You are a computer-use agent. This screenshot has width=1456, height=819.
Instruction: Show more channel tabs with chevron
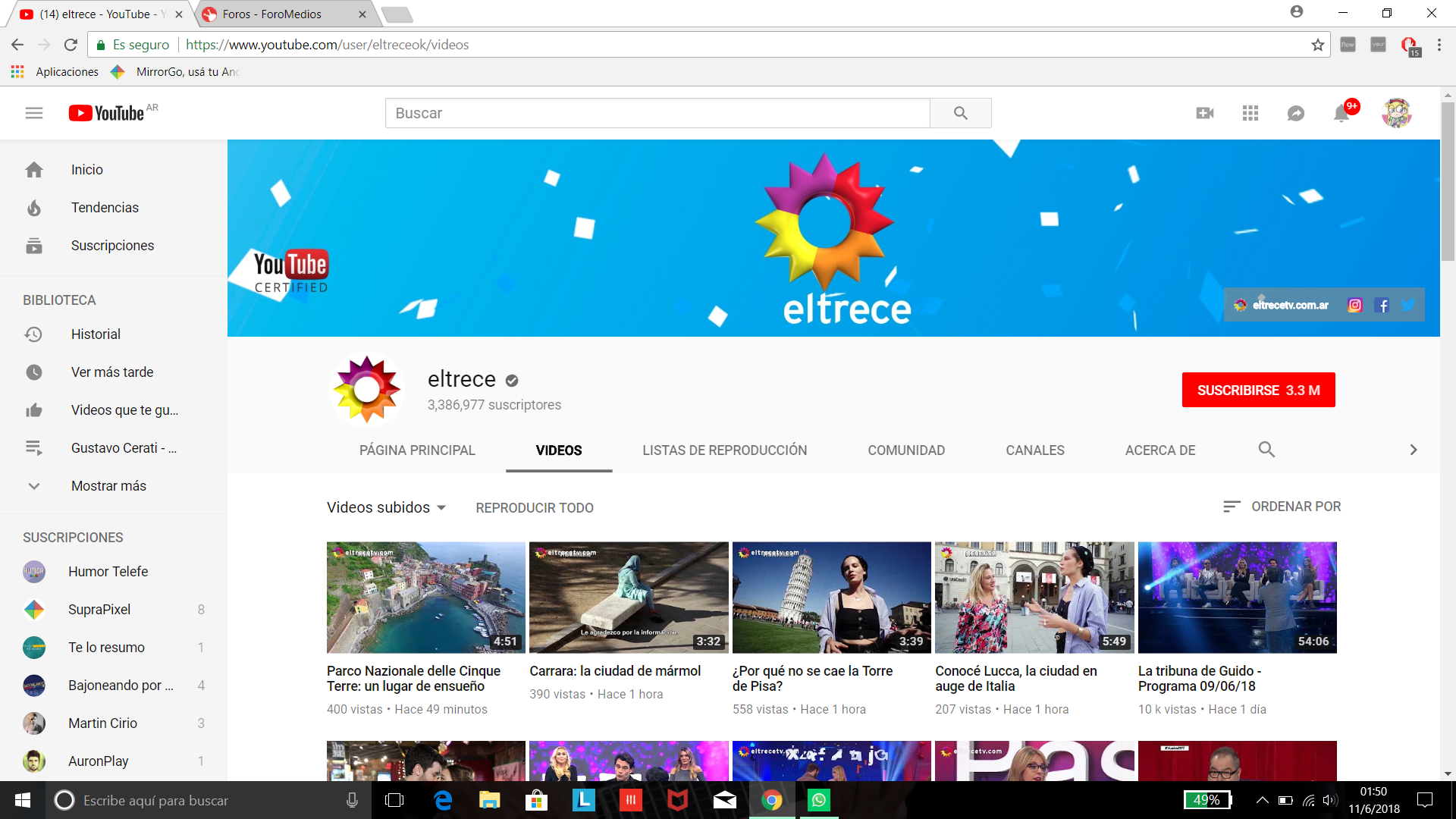click(x=1414, y=450)
